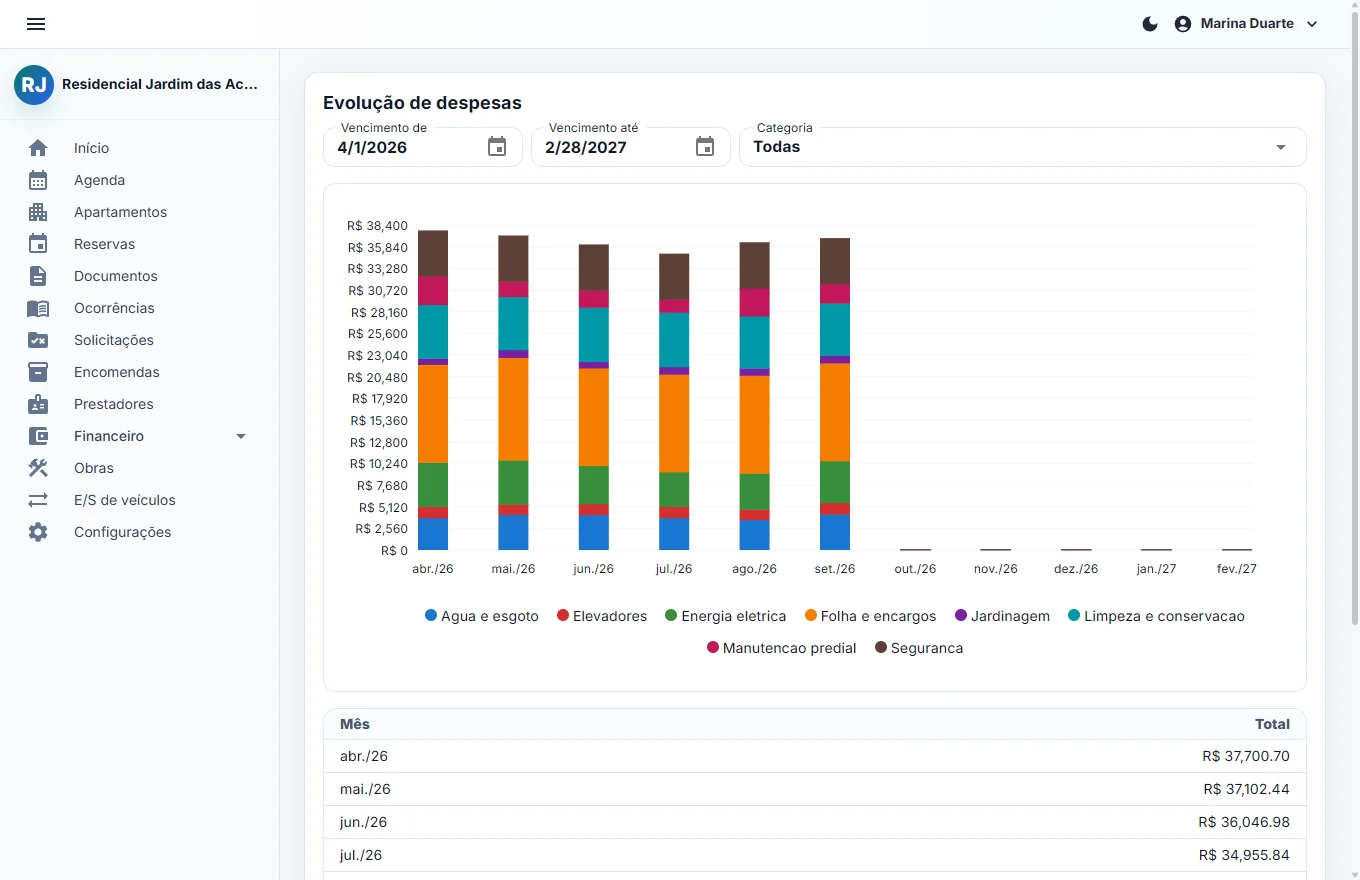The image size is (1360, 880).
Task: Toggle Elevadores legend series
Action: pos(602,616)
